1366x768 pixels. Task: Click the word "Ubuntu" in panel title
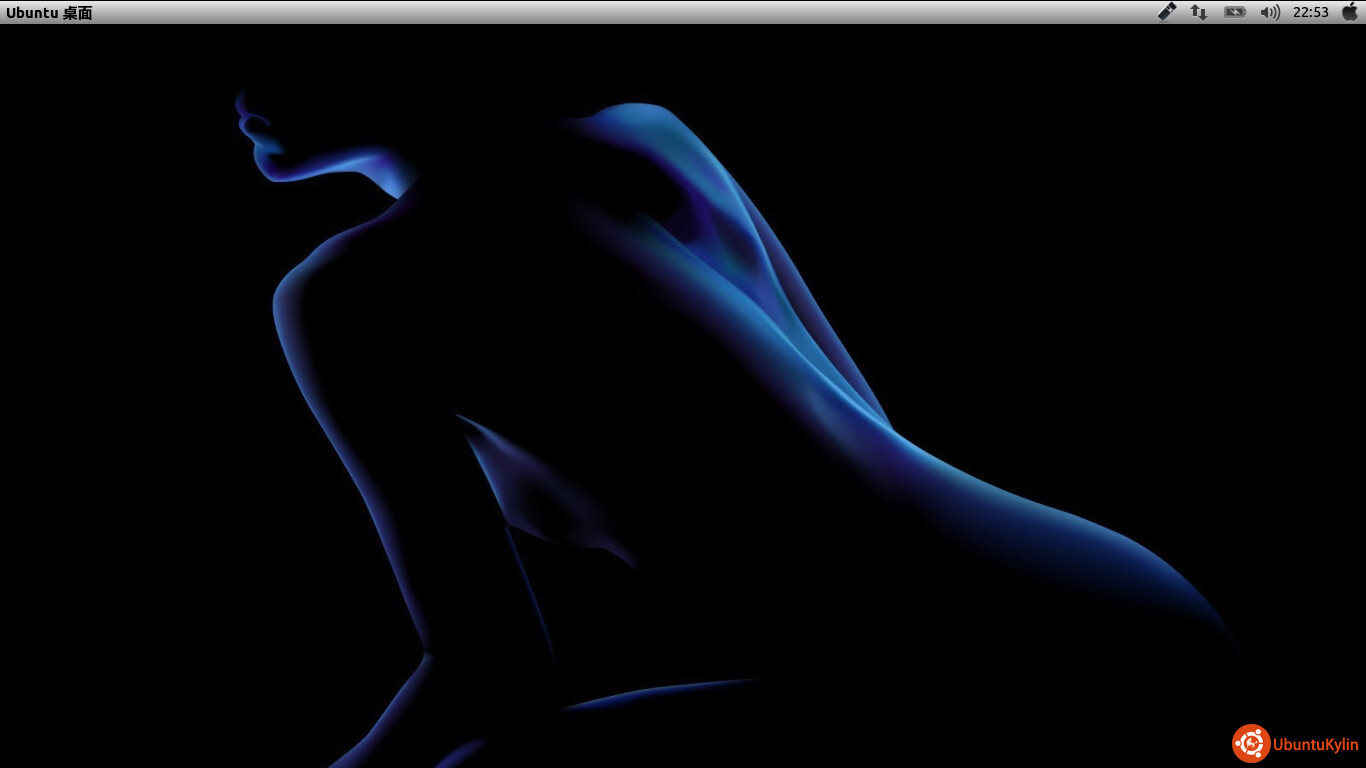(31, 13)
